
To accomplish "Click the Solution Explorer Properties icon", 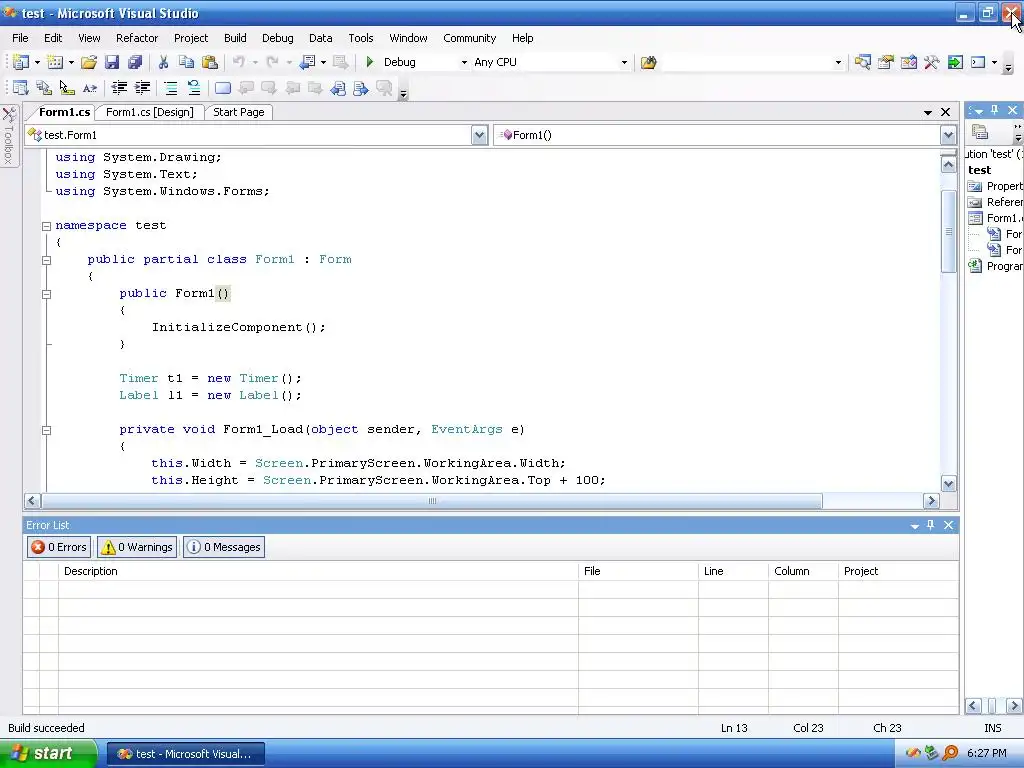I will pyautogui.click(x=980, y=132).
